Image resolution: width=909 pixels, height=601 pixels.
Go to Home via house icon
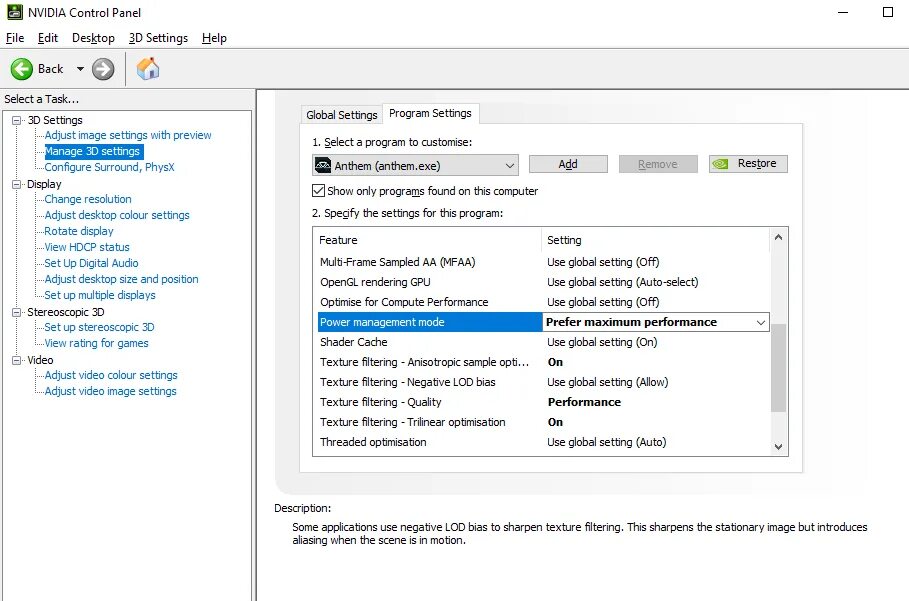[x=148, y=68]
